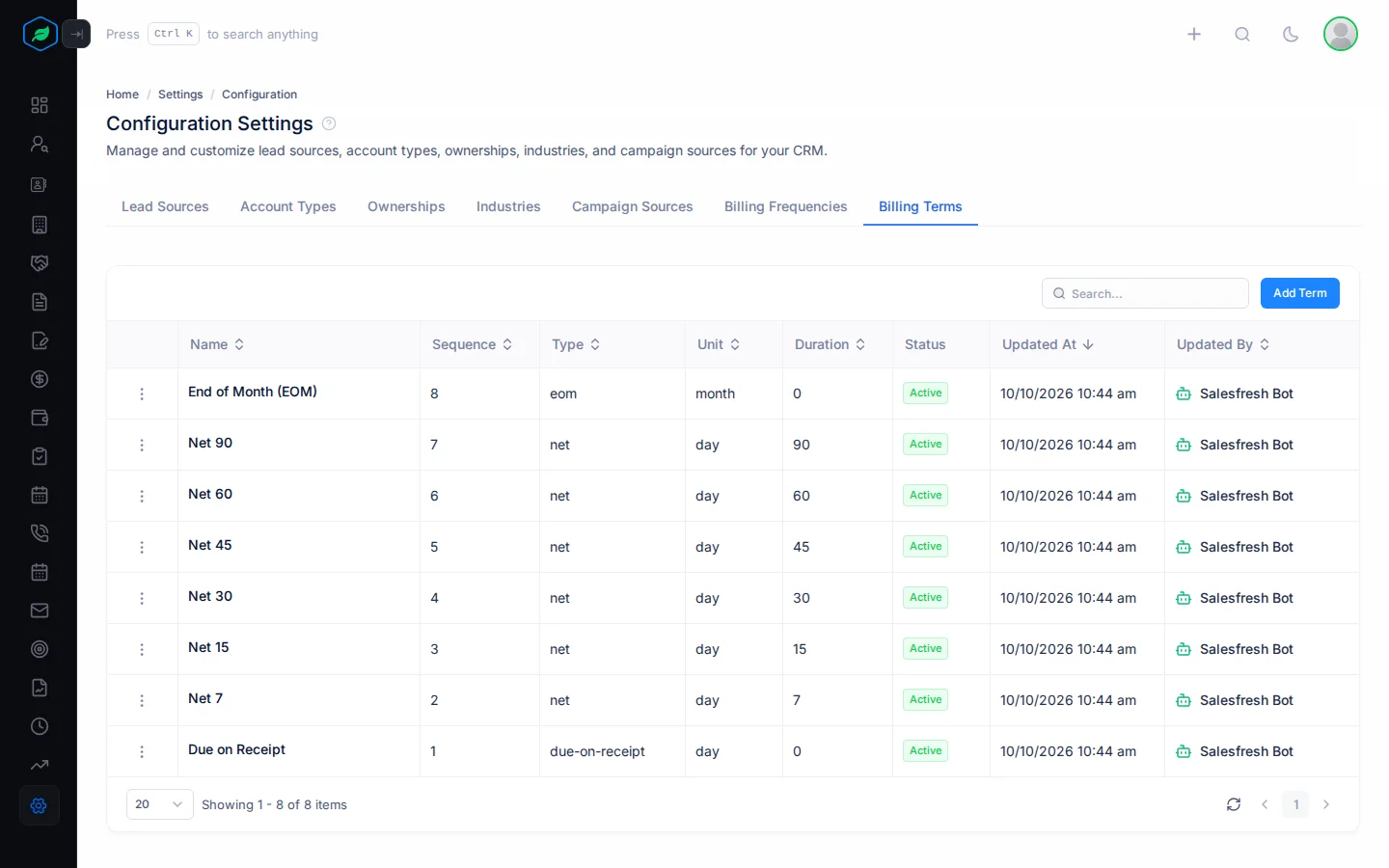Open the user avatar profile menu

1341,34
